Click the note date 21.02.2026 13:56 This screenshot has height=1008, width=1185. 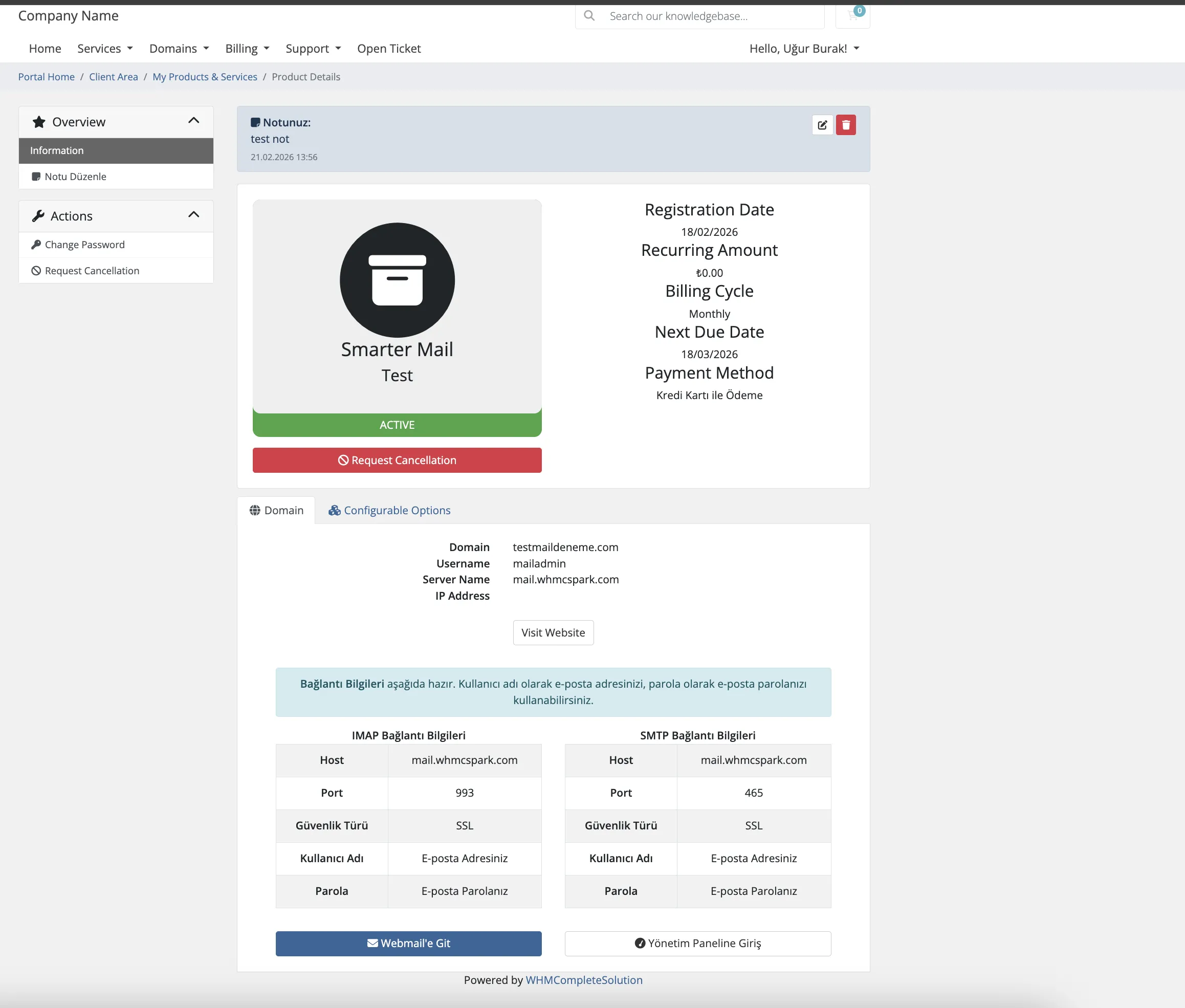284,157
